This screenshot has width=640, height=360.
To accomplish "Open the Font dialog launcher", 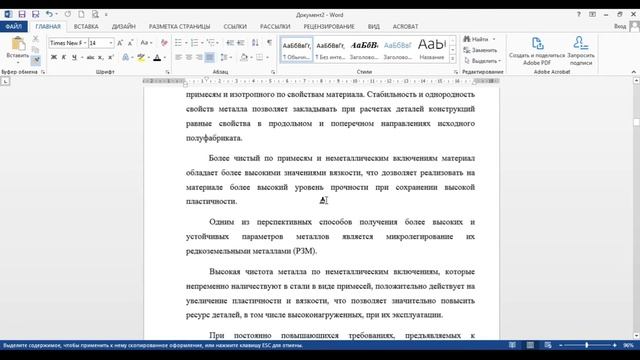I will pyautogui.click(x=167, y=72).
